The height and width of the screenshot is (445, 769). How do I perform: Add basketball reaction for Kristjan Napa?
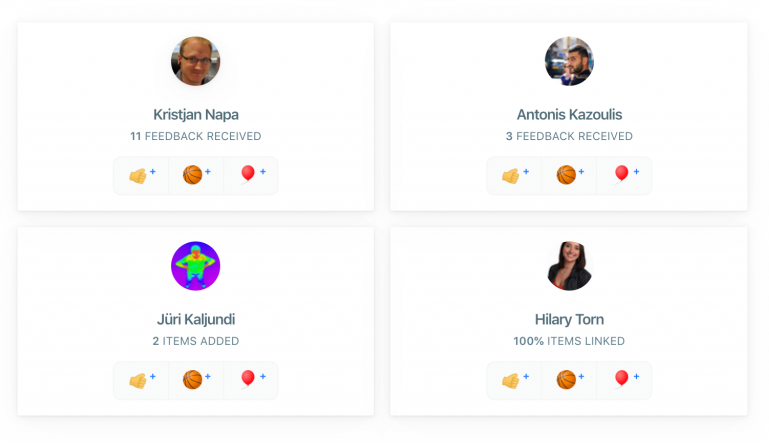pyautogui.click(x=196, y=176)
